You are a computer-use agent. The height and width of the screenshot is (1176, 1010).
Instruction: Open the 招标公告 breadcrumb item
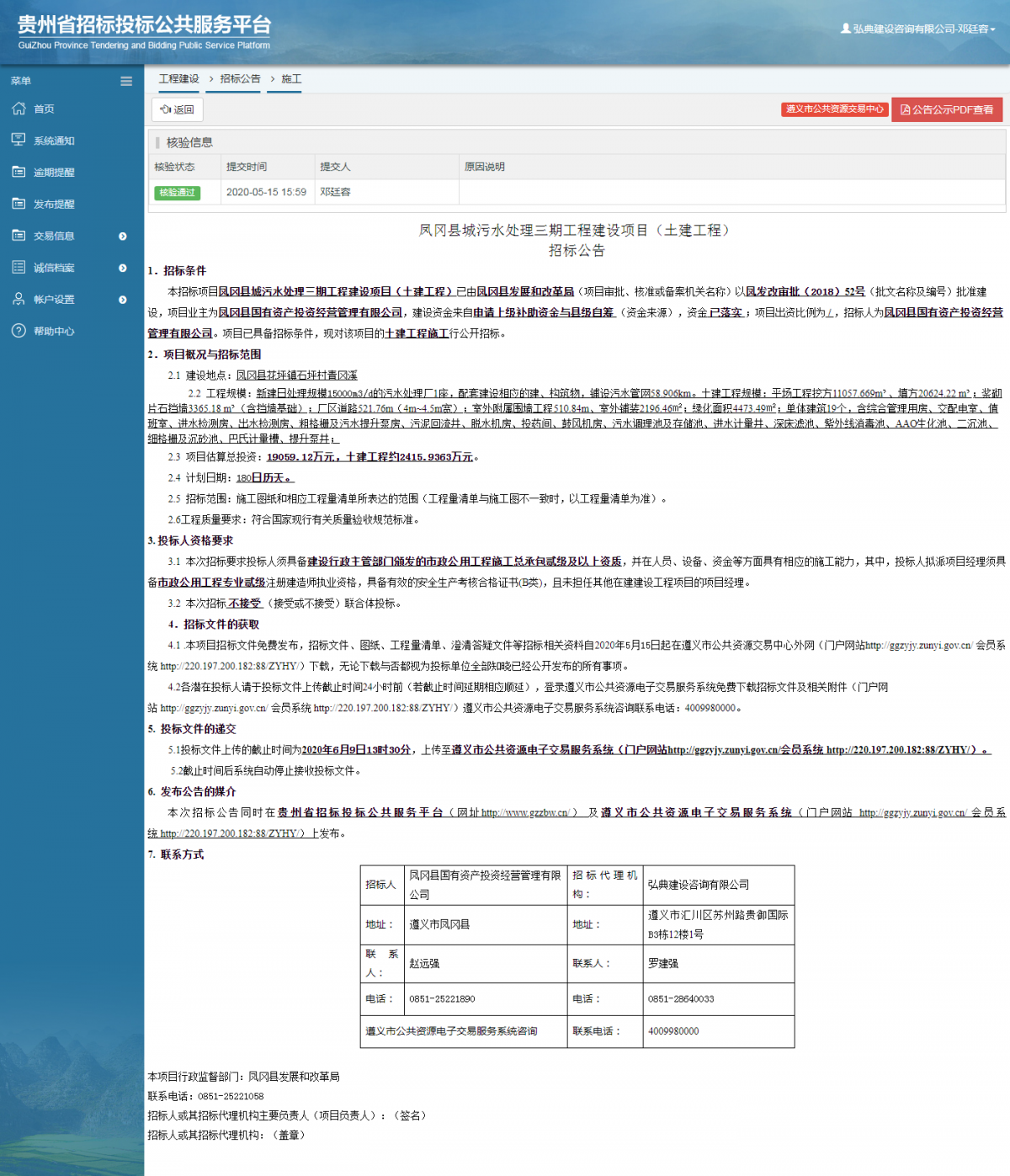240,79
